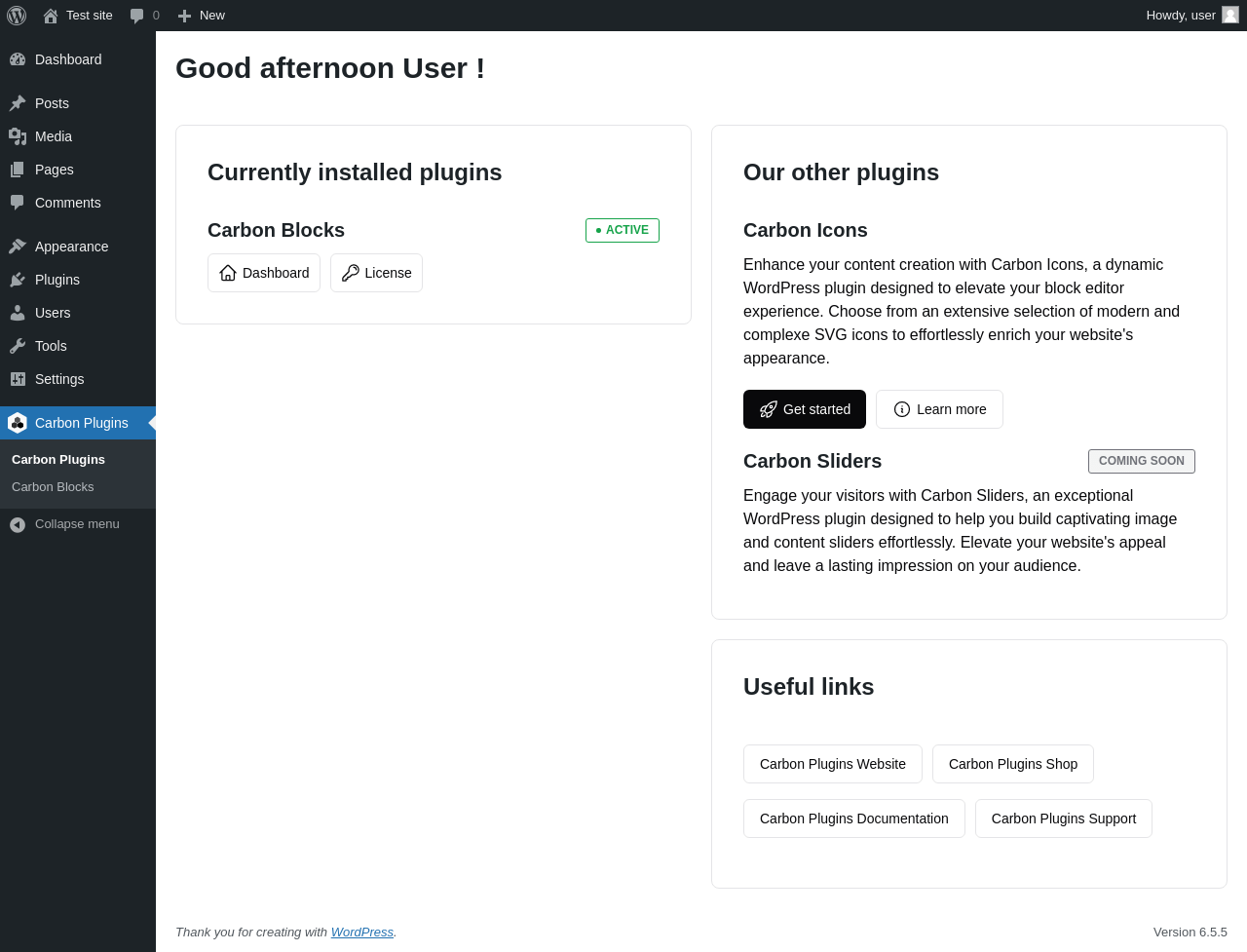Open Carbon Plugins Documentation link

click(x=853, y=819)
